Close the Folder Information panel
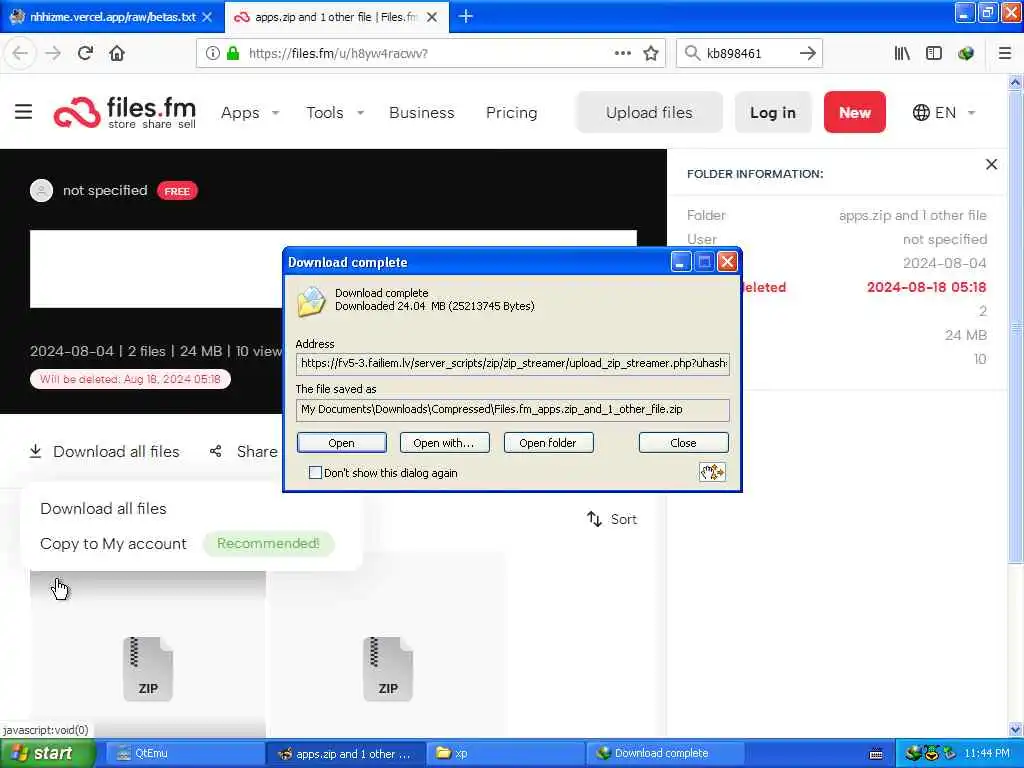The width and height of the screenshot is (1024, 768). (991, 164)
